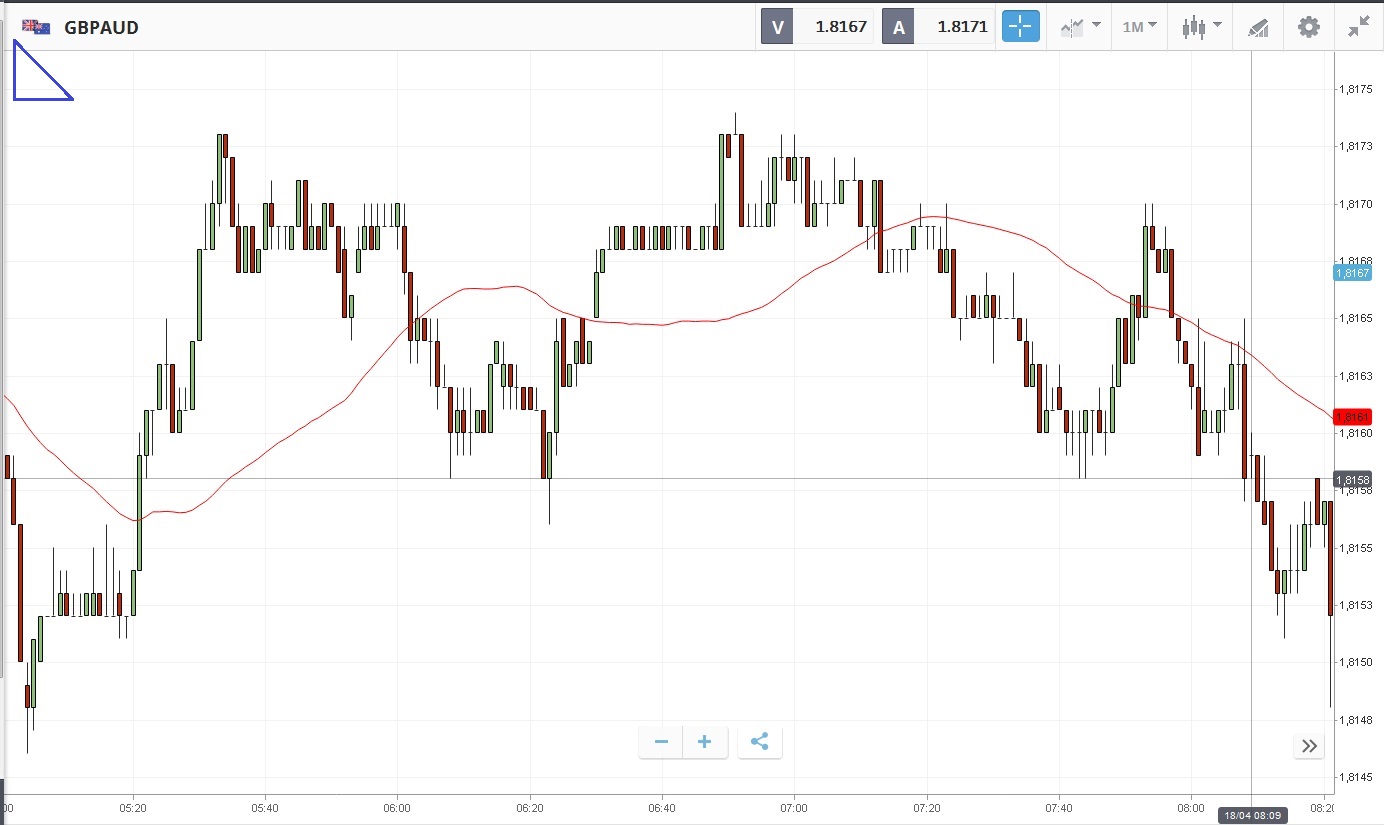This screenshot has width=1384, height=825.
Task: Jump to latest candles double-arrow button
Action: [x=1309, y=746]
